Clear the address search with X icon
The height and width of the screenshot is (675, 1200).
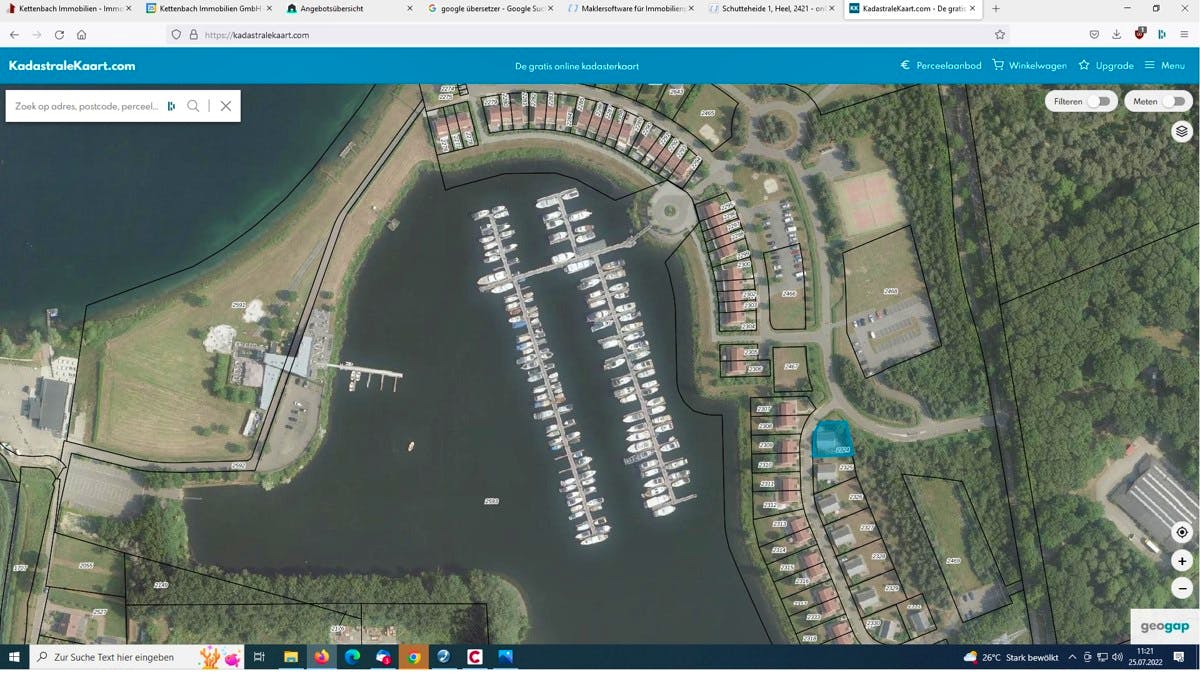[x=226, y=106]
